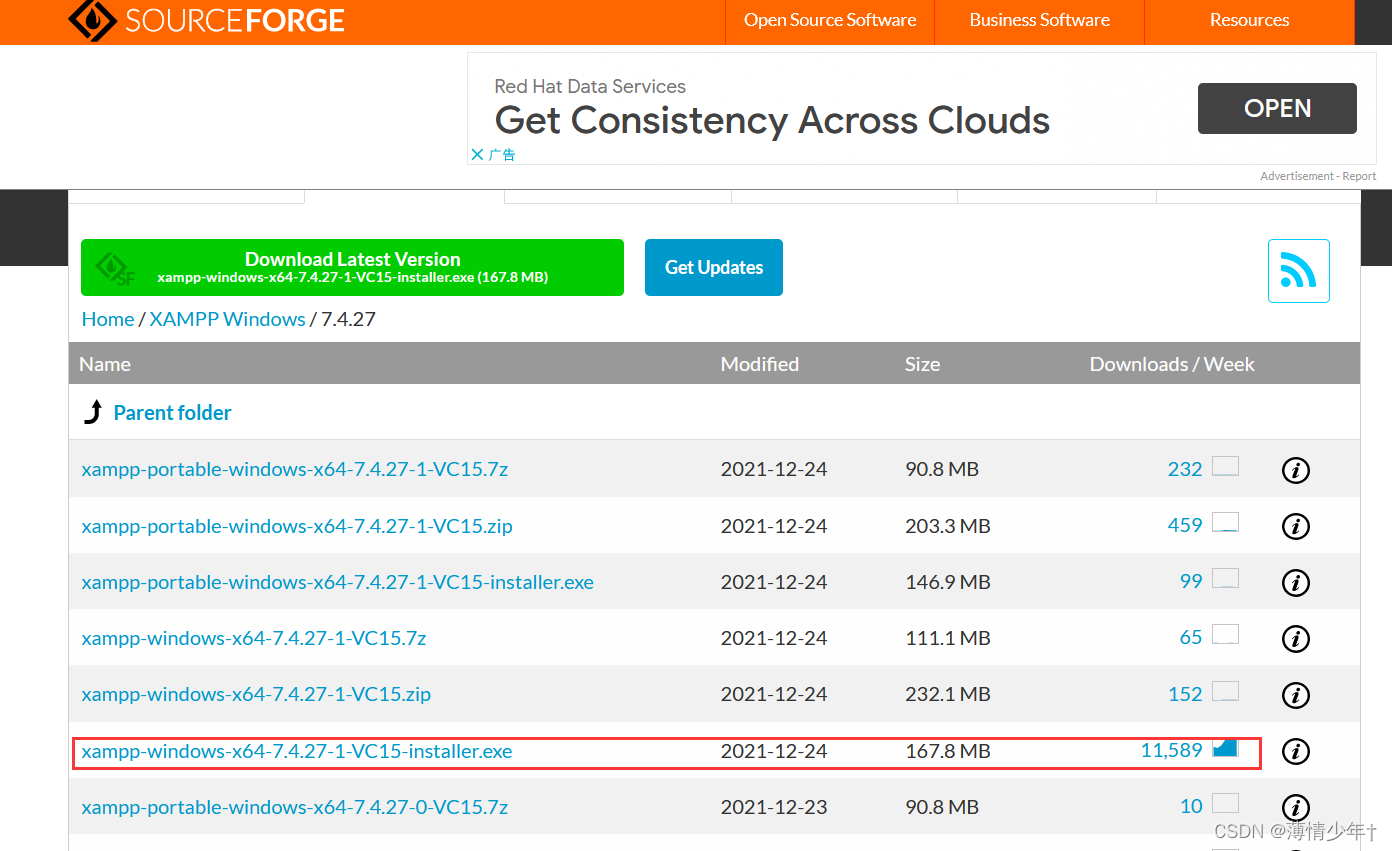Open the Parent folder link
This screenshot has height=851, width=1392.
click(172, 412)
